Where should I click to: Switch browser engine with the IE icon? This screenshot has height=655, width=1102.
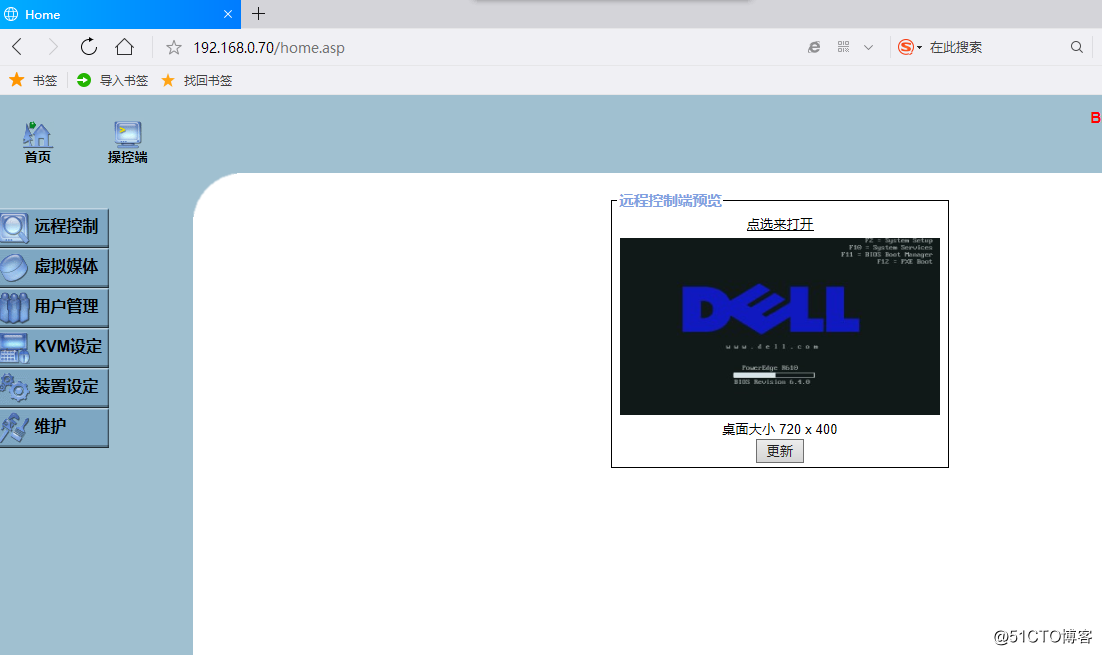814,47
